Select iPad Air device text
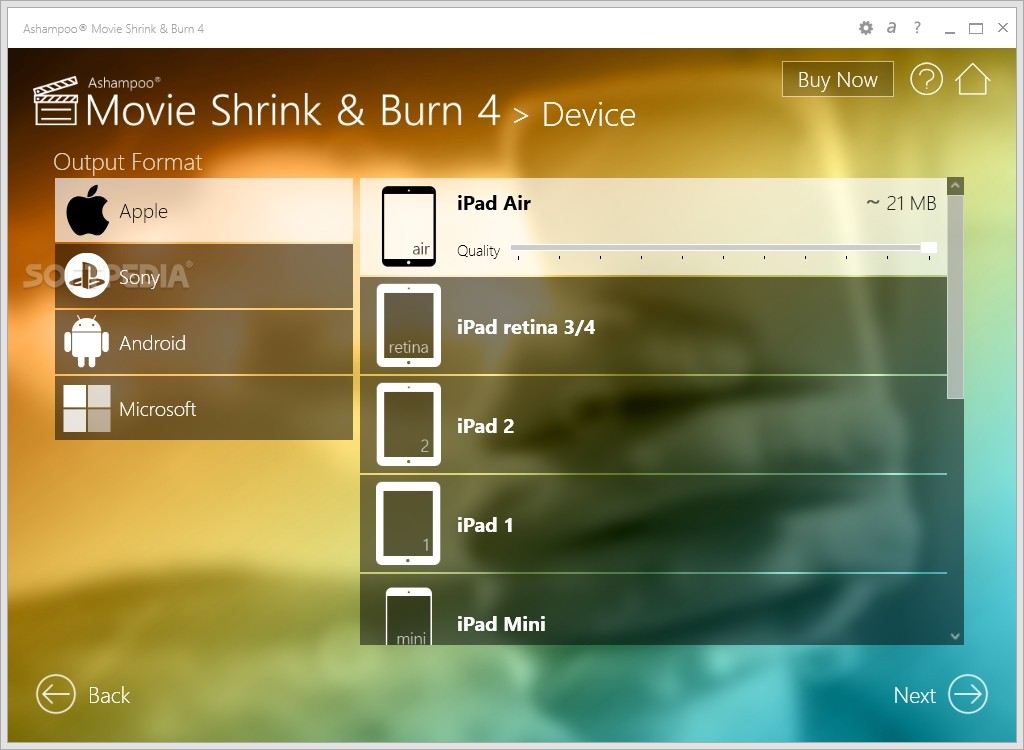This screenshot has height=750, width=1024. [x=494, y=203]
